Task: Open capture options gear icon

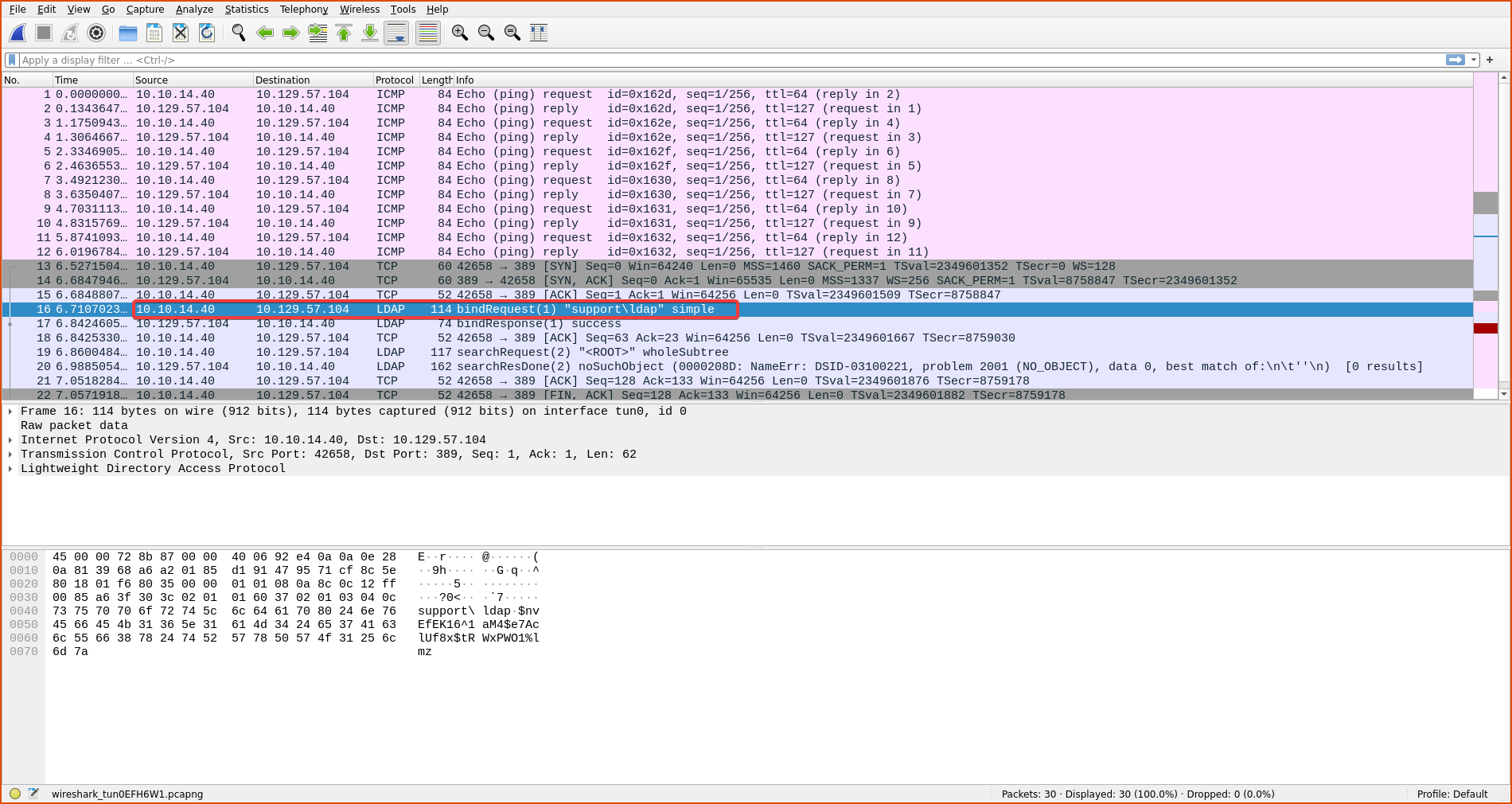Action: coord(96,33)
